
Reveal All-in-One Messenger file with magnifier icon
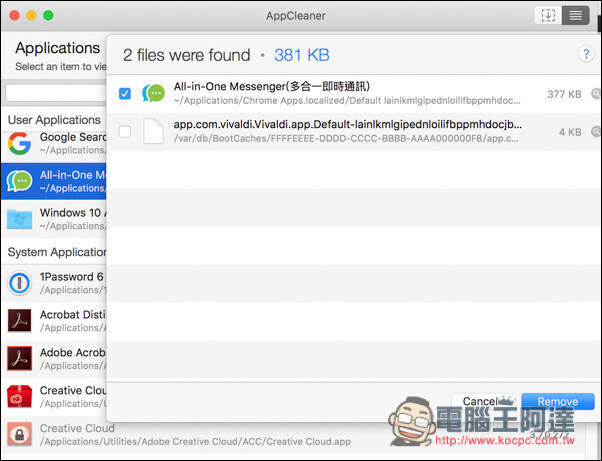[x=596, y=94]
